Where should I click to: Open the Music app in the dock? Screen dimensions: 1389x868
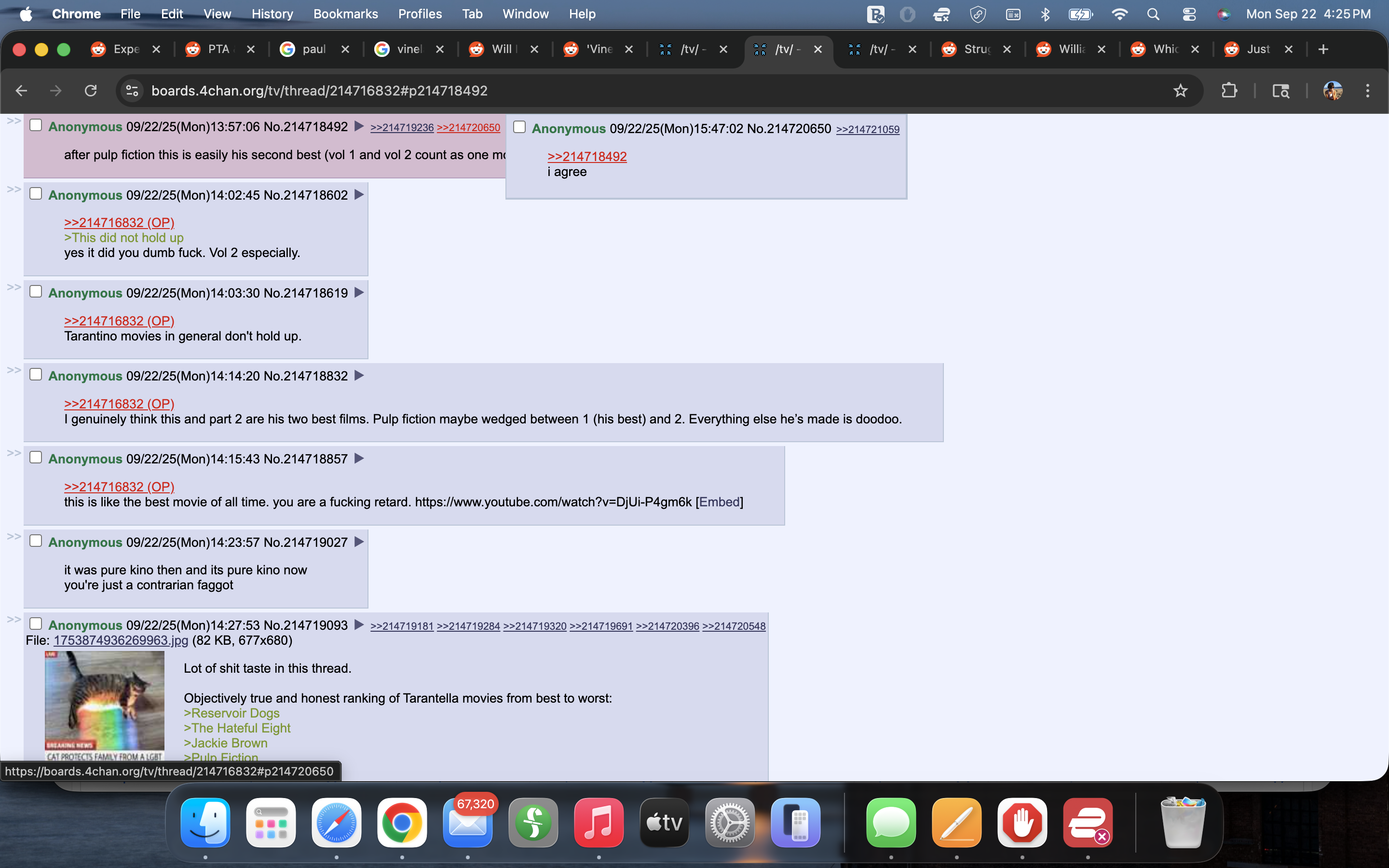click(599, 822)
